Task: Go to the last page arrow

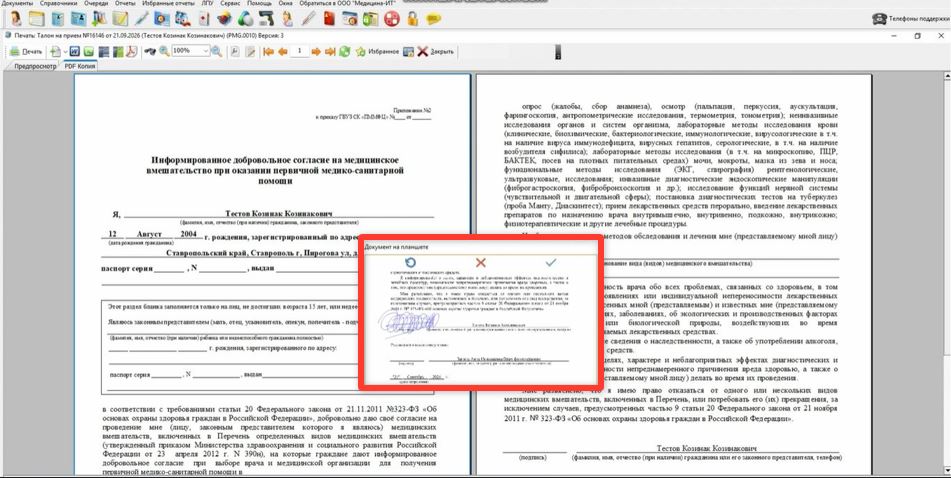Action: click(x=330, y=52)
